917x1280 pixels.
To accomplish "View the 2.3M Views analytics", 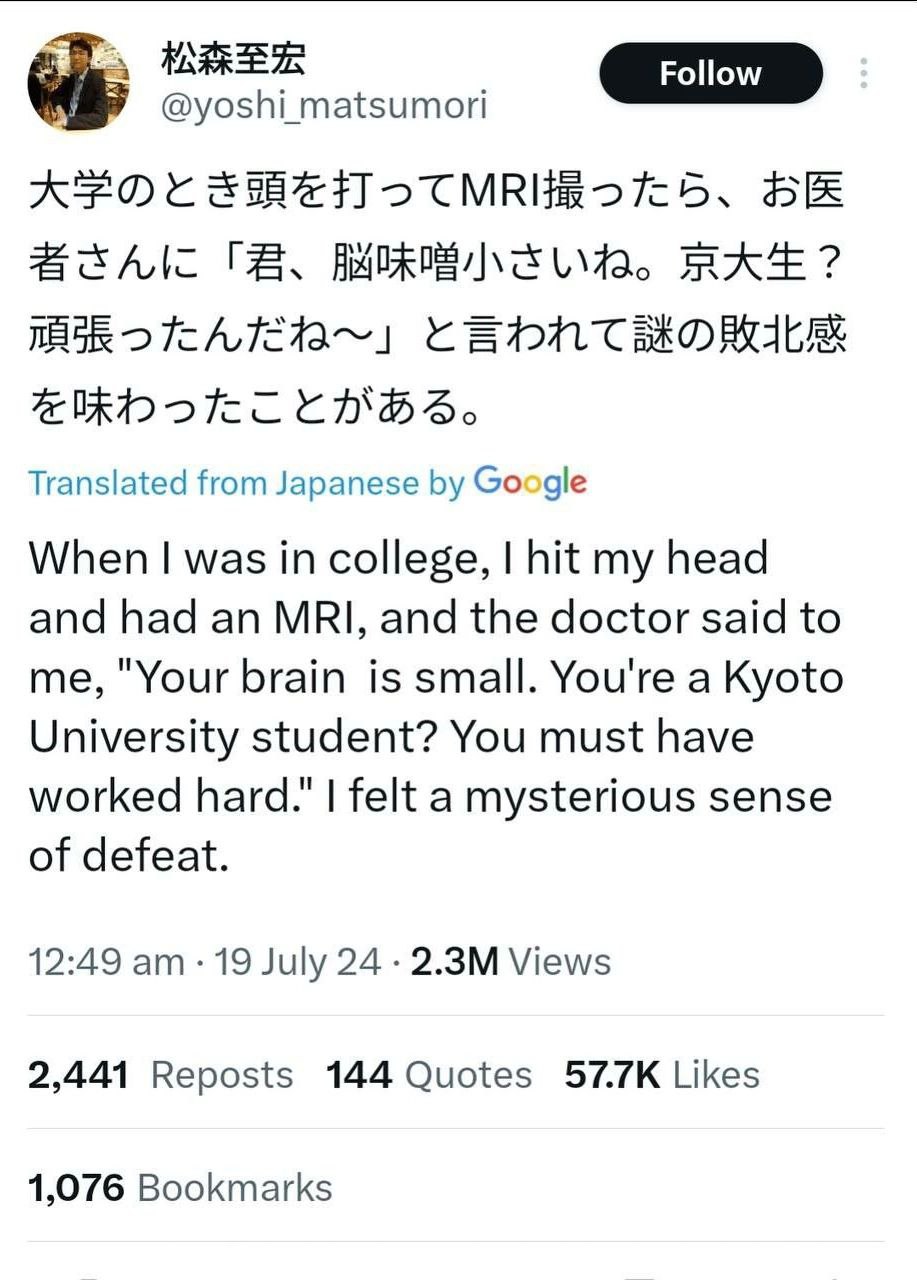I will pos(510,962).
